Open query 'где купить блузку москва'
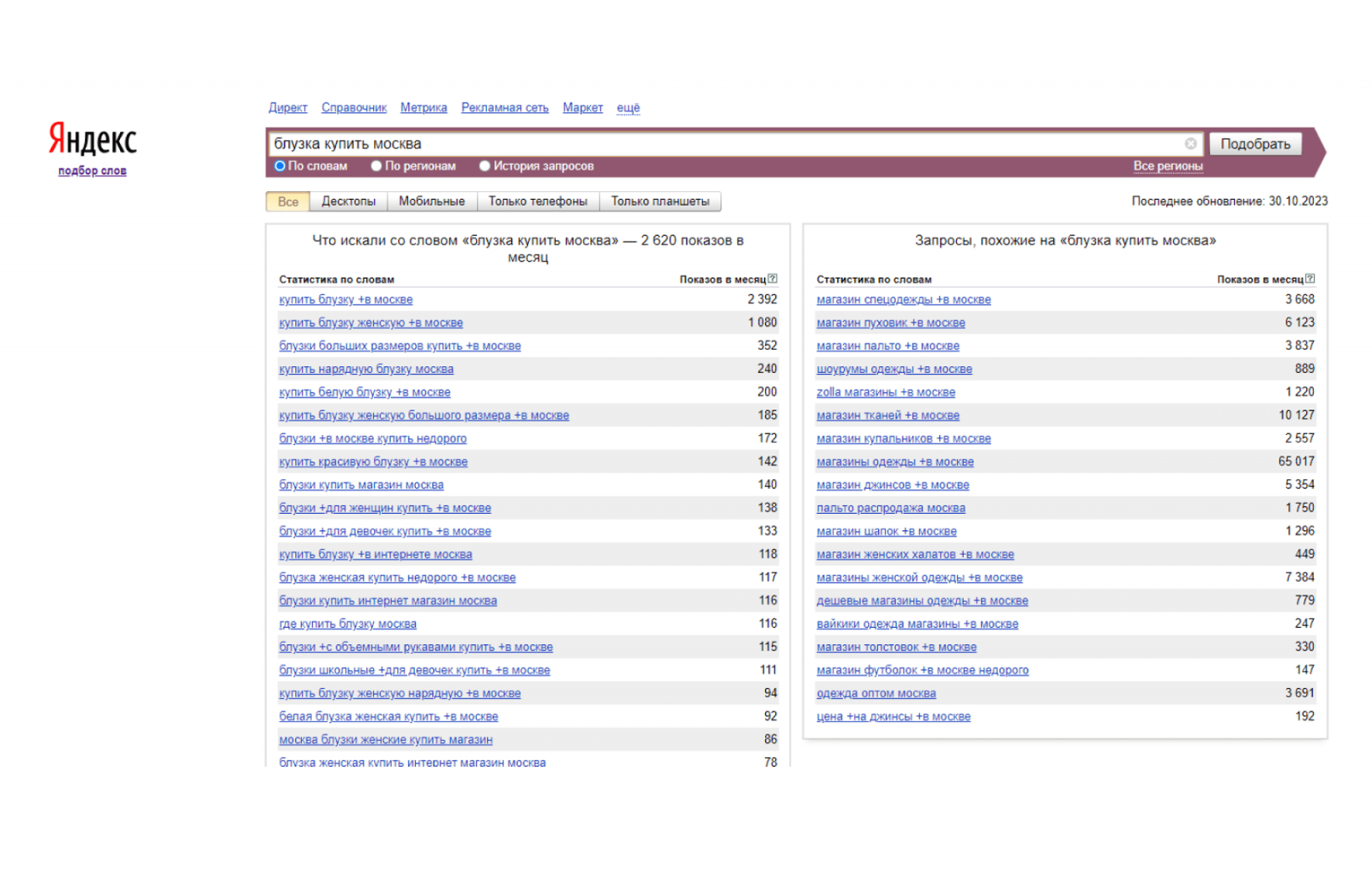Viewport: 1372px width, 880px height. (347, 624)
